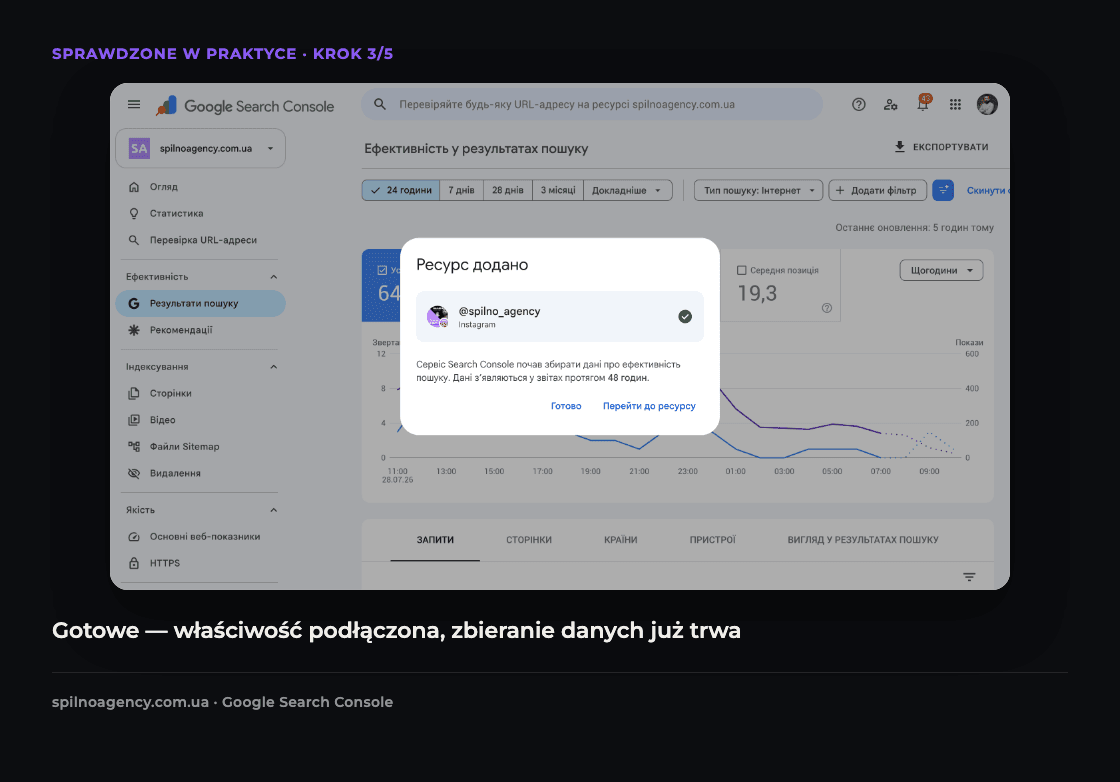
Task: Click ЕКСПОРТУВАТИ export button
Action: click(x=941, y=147)
